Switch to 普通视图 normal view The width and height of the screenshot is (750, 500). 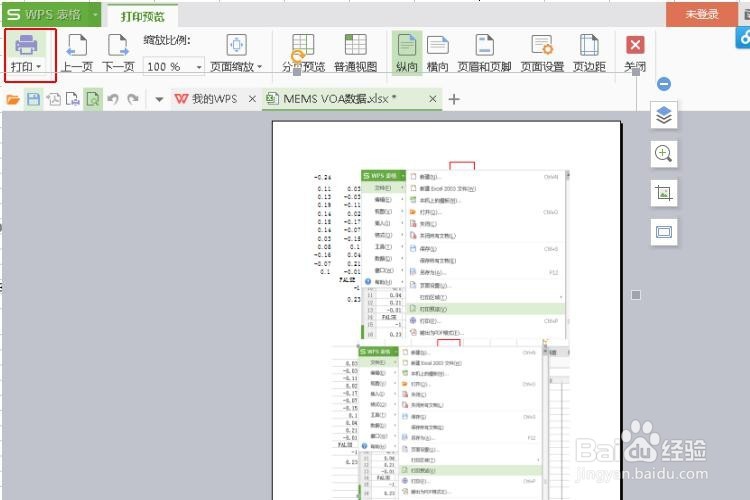coord(355,53)
